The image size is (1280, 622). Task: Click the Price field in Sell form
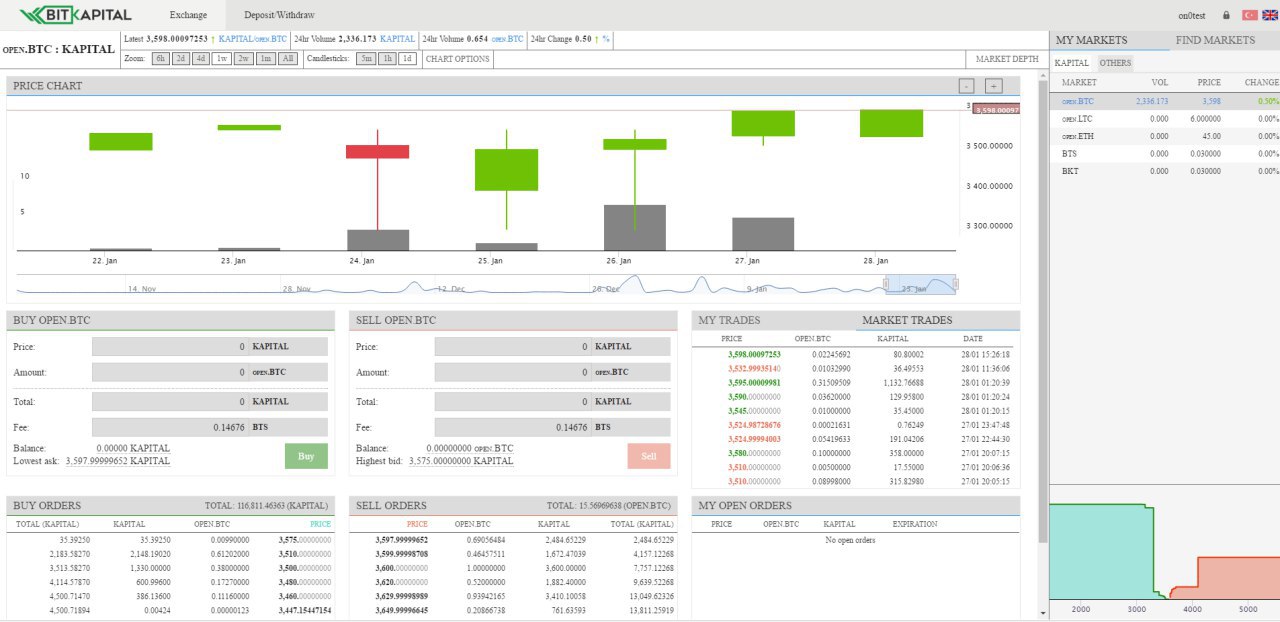click(513, 347)
